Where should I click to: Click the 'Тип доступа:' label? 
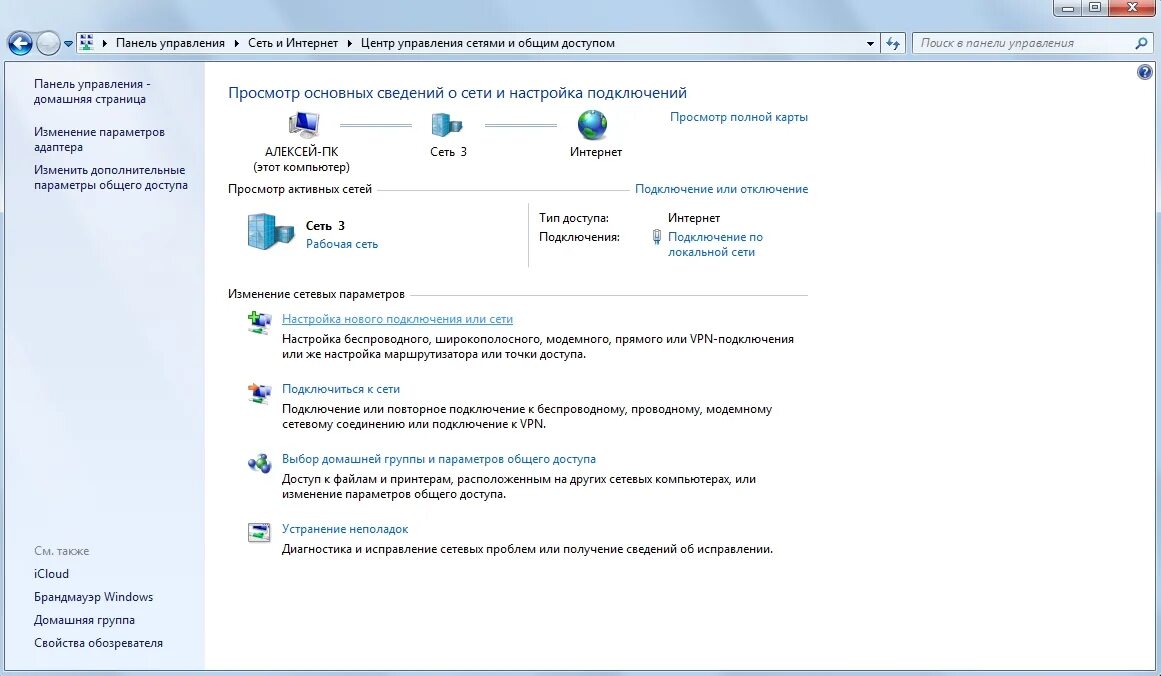click(574, 218)
